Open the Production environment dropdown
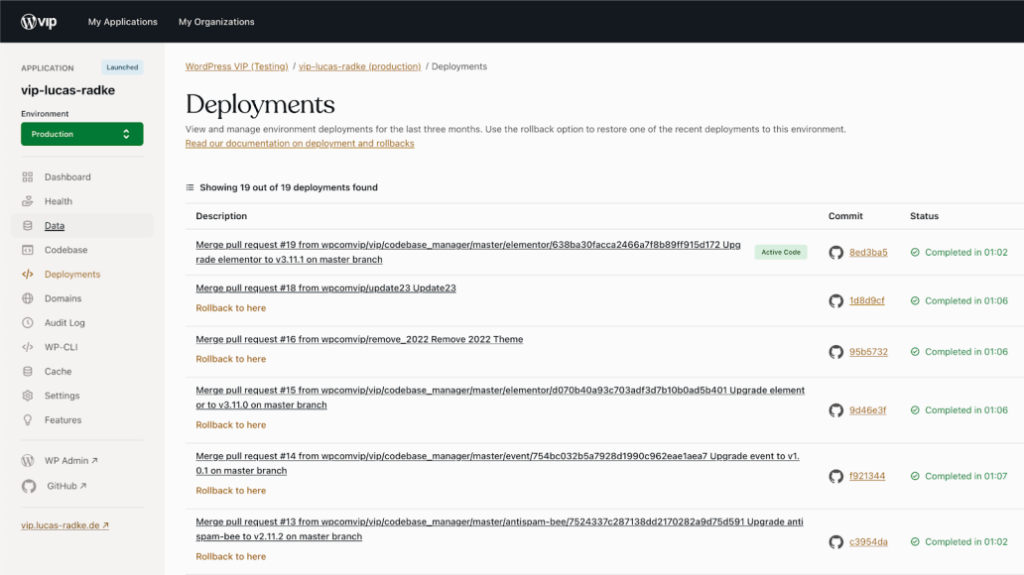The width and height of the screenshot is (1024, 575). 82,134
